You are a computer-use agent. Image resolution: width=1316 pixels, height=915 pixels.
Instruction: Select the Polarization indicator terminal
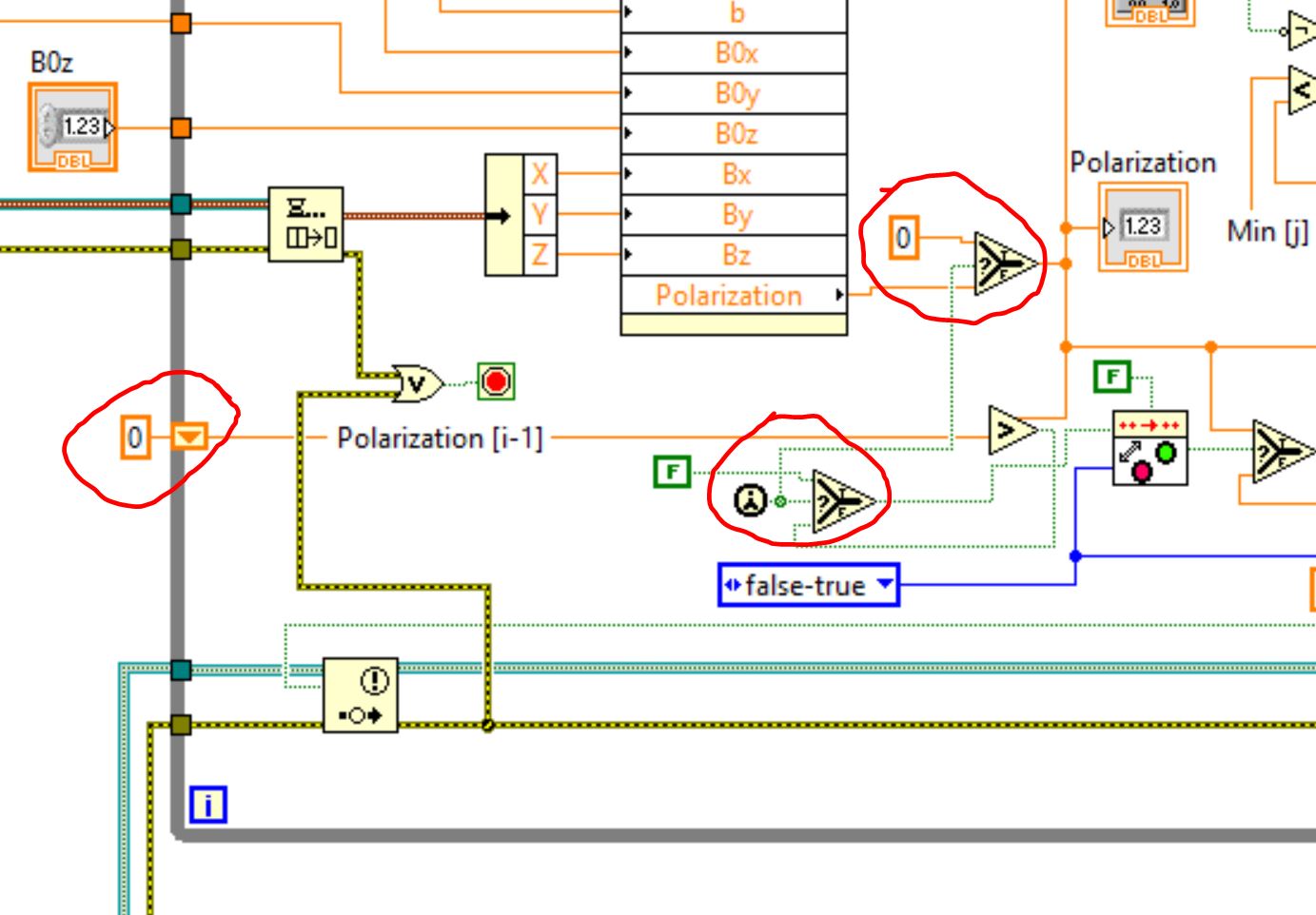click(1143, 227)
